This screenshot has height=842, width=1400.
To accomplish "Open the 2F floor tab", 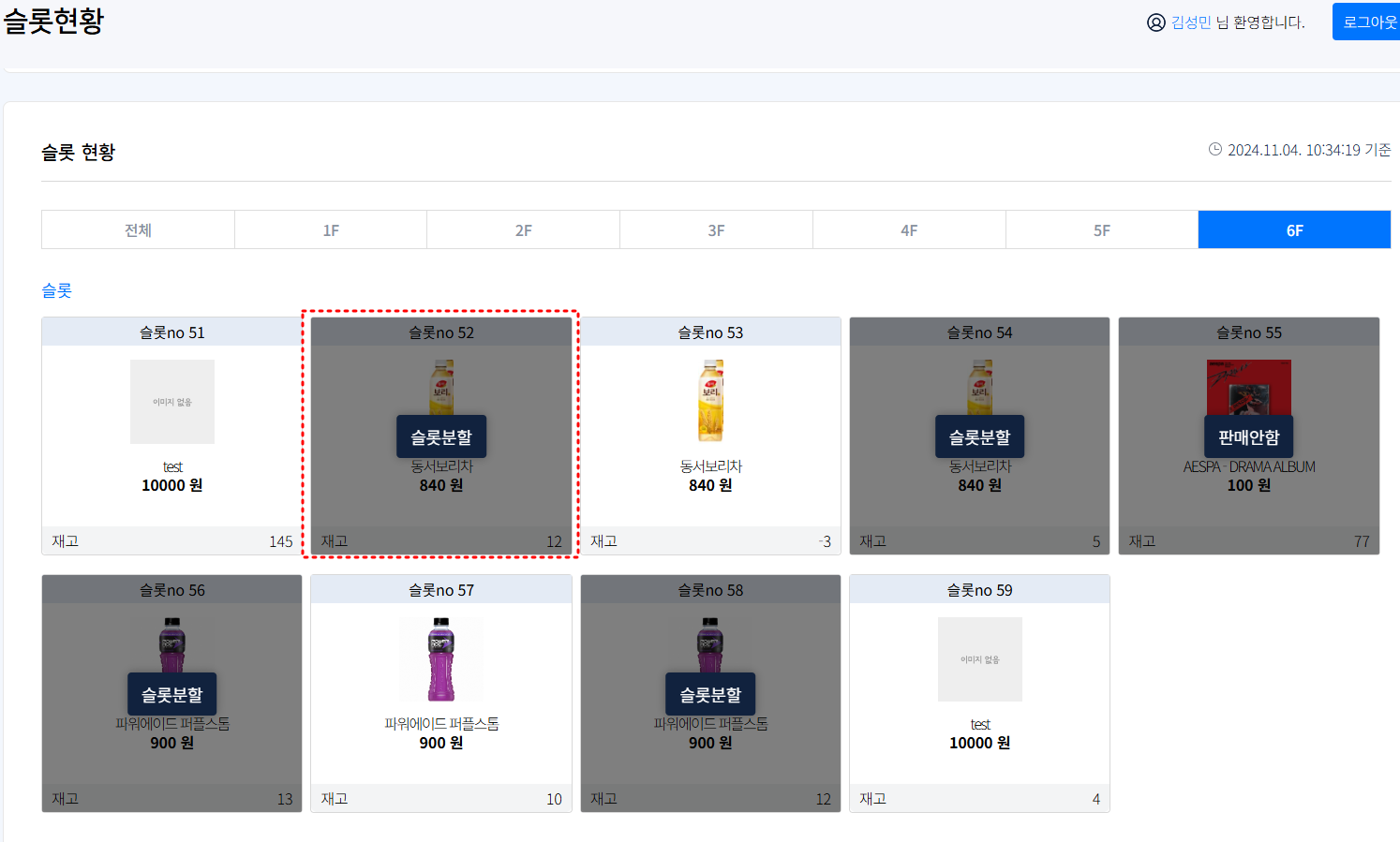I will (523, 229).
